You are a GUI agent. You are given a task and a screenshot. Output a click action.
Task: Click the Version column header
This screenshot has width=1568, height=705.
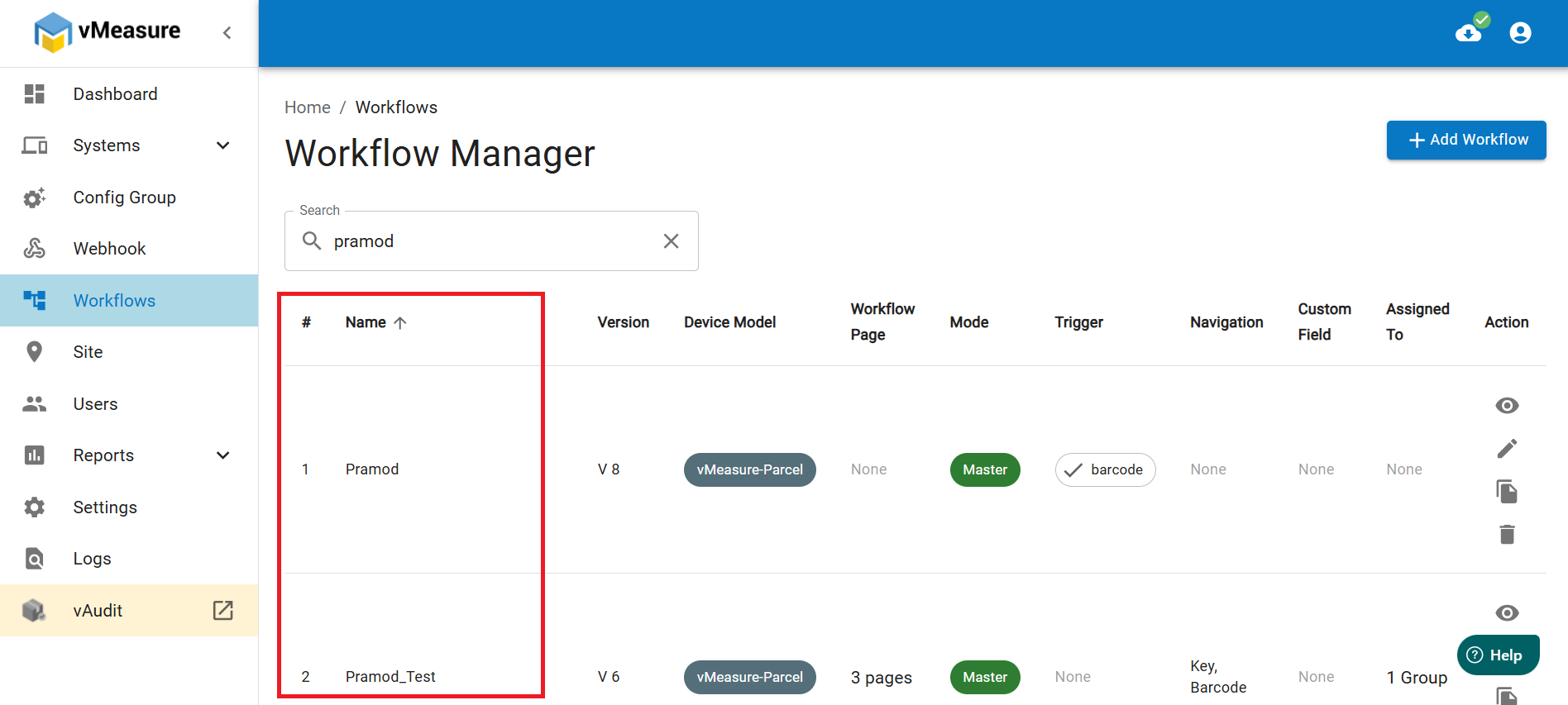tap(624, 322)
